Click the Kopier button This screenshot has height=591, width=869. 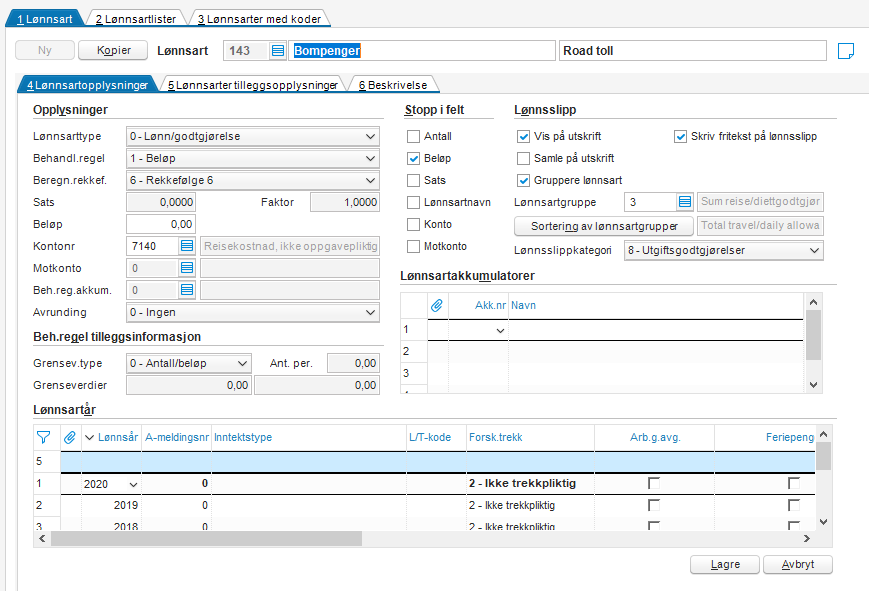[x=113, y=50]
